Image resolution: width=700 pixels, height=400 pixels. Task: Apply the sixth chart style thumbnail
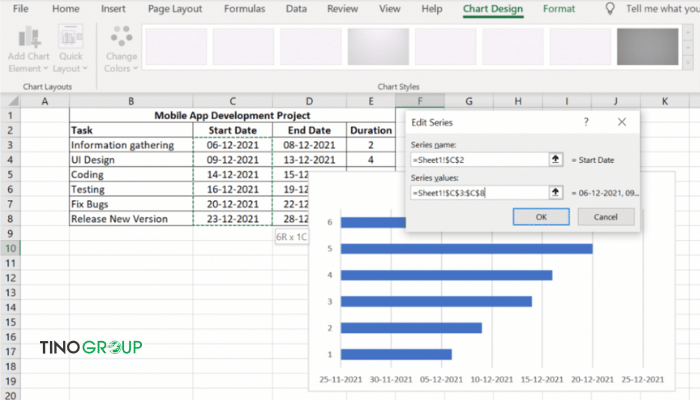[x=513, y=46]
